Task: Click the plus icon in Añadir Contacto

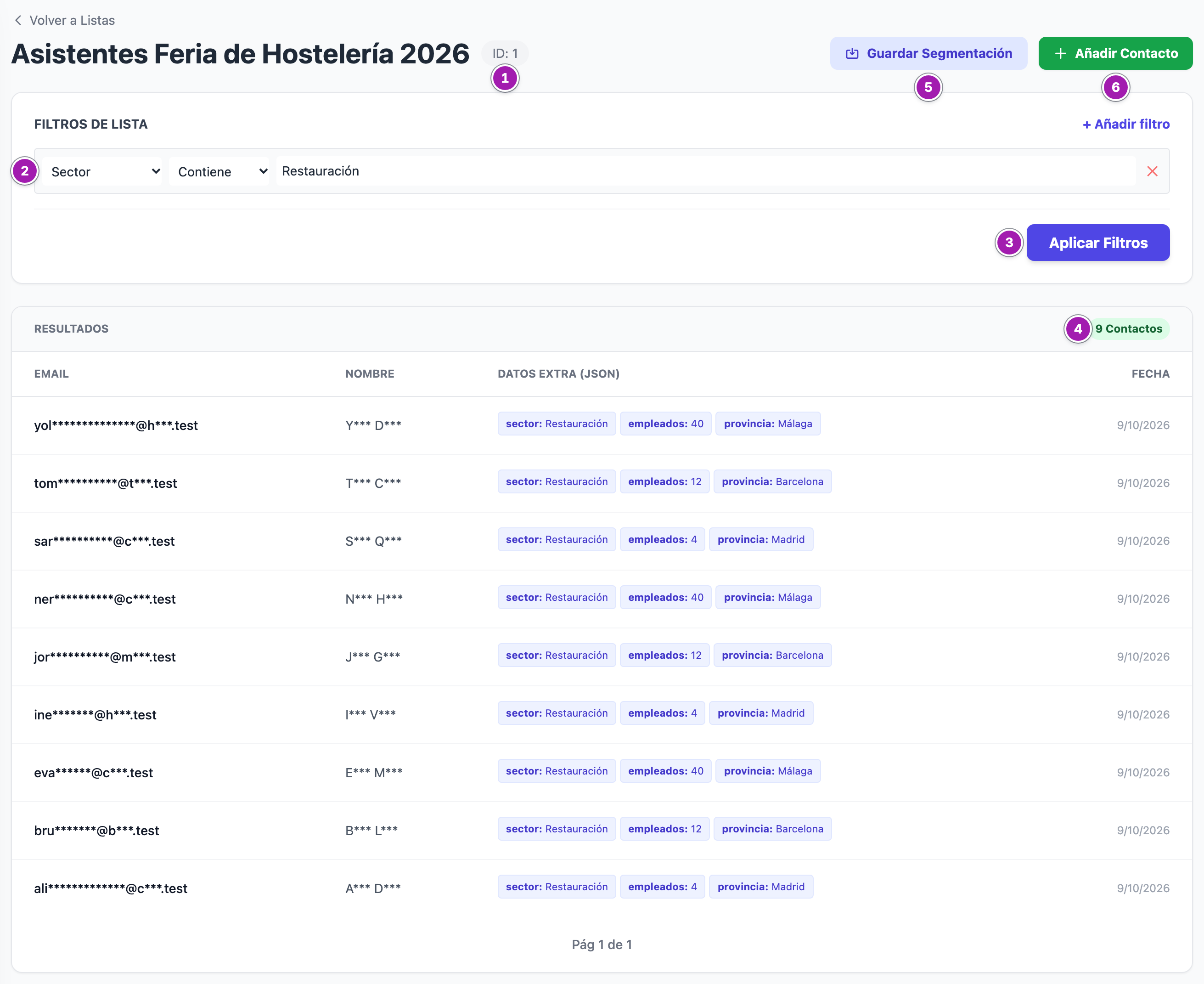Action: coord(1061,53)
